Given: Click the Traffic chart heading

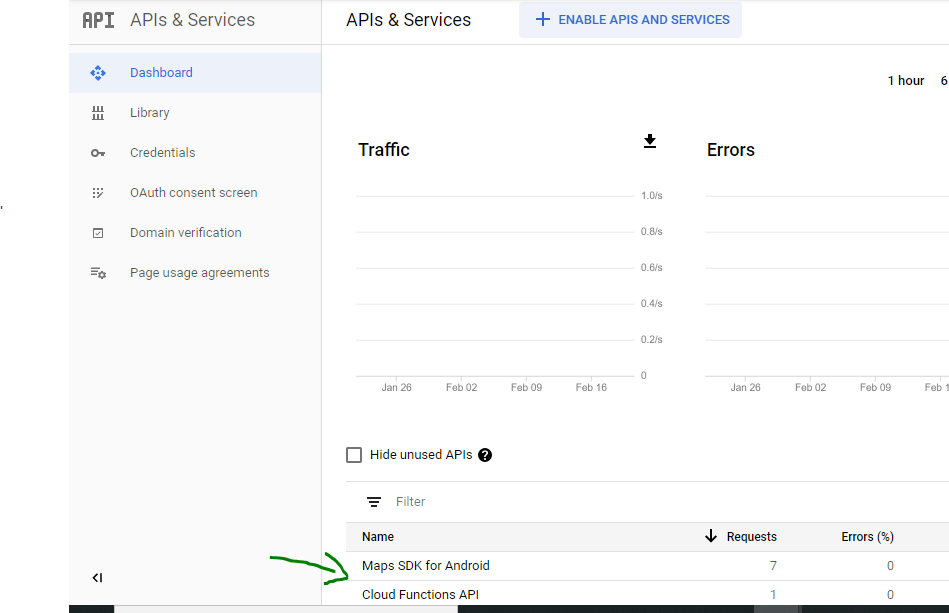Looking at the screenshot, I should 384,150.
